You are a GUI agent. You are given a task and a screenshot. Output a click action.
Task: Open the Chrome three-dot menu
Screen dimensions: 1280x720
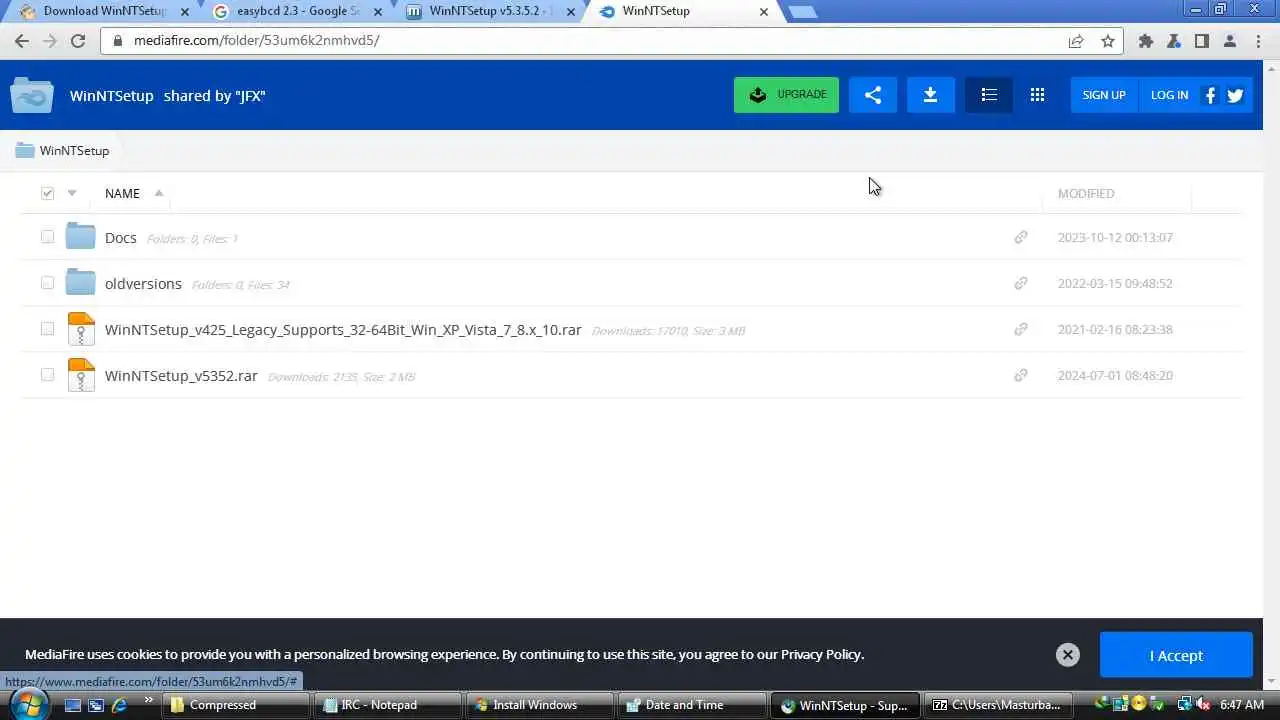click(1258, 41)
